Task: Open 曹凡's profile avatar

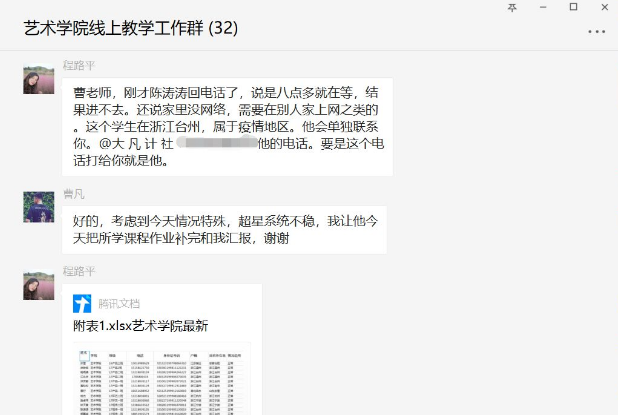Action: [x=39, y=206]
